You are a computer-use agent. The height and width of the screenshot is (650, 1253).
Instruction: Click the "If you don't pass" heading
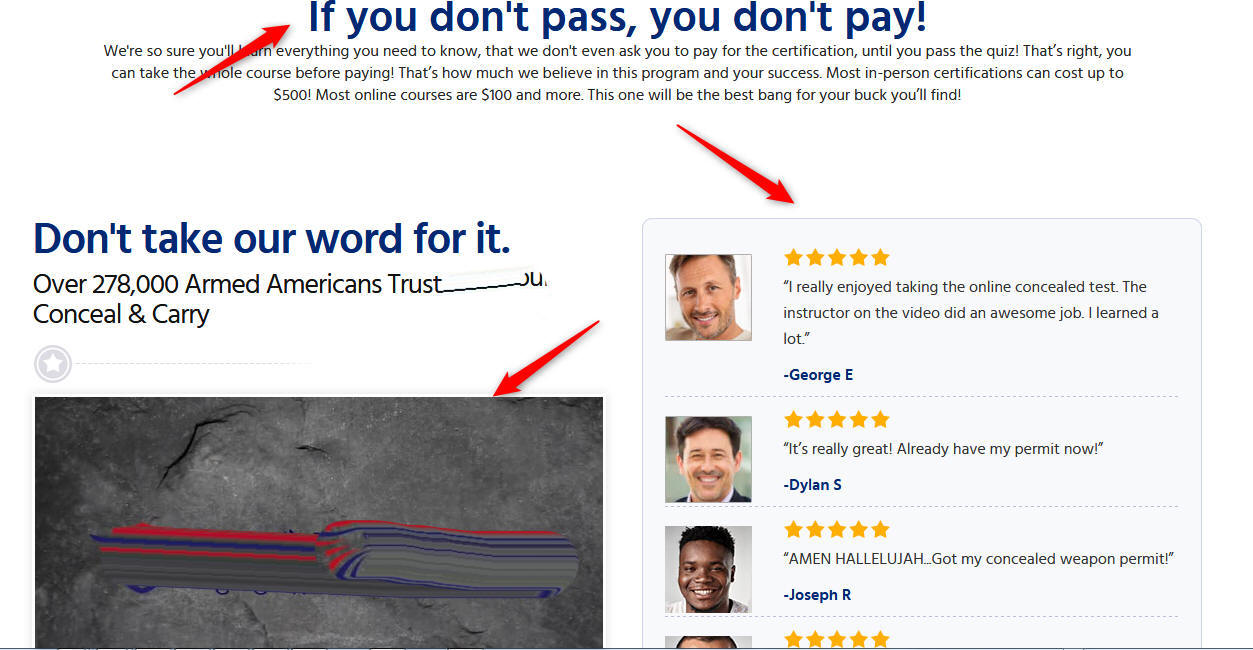[617, 18]
